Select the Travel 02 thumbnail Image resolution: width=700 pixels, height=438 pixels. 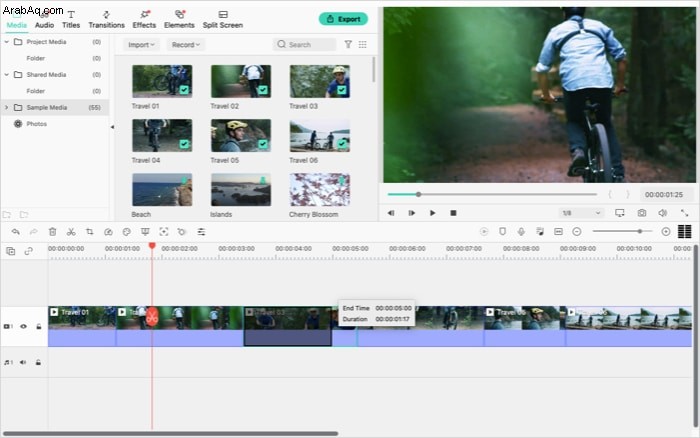[241, 81]
